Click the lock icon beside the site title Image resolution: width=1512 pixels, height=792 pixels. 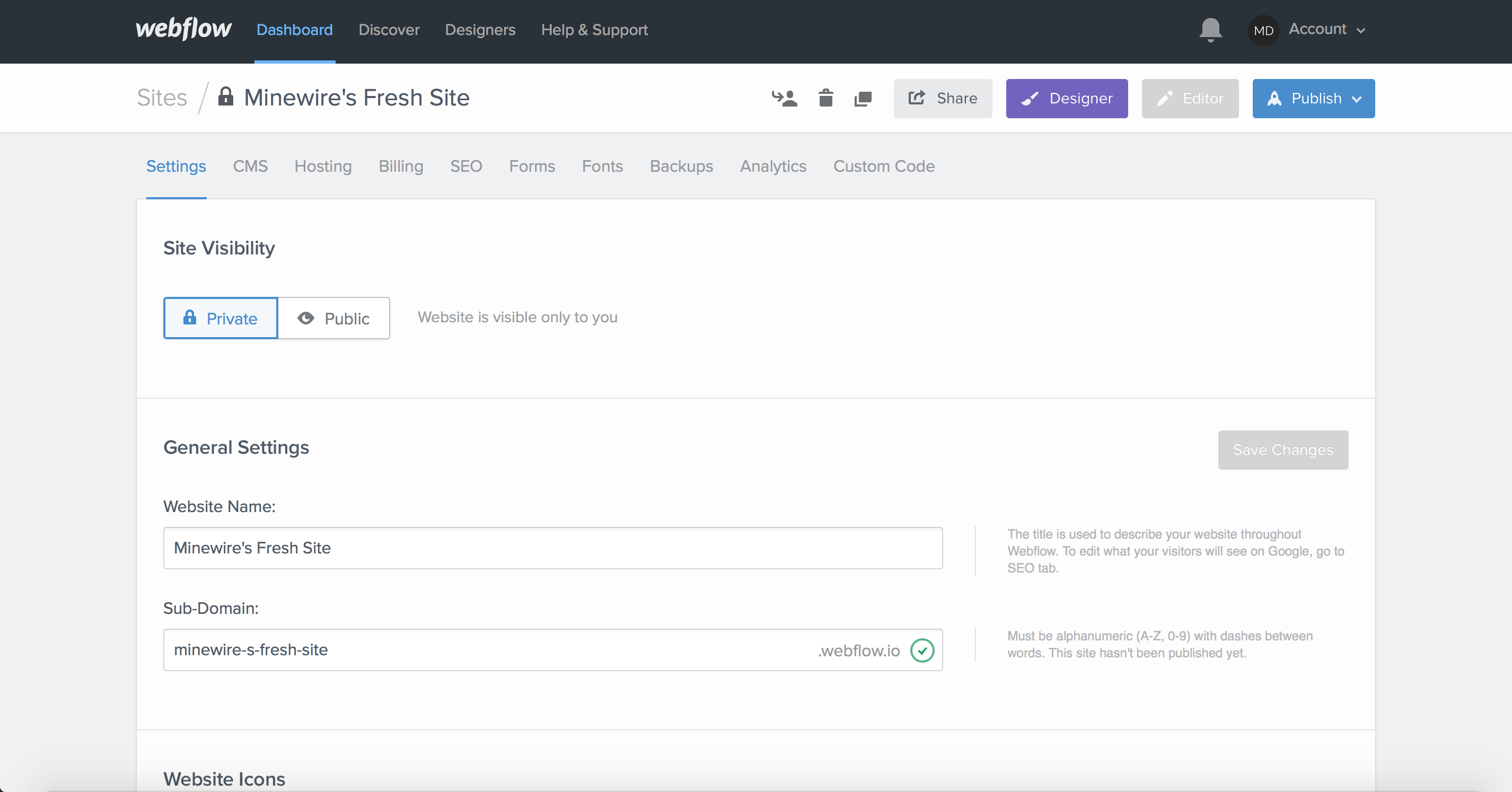coord(225,96)
